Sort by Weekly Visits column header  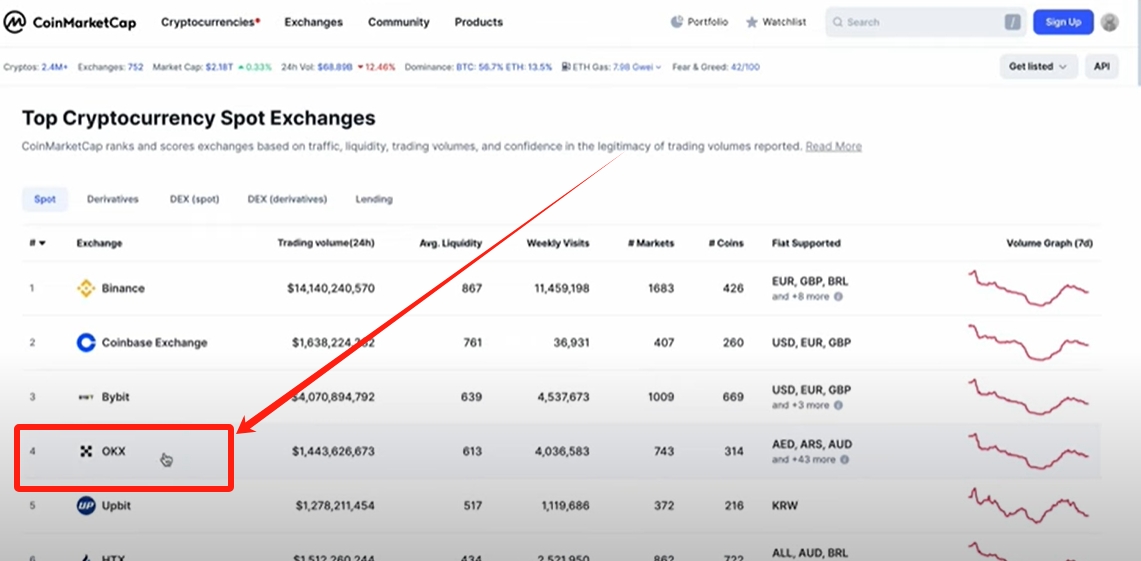pos(558,243)
